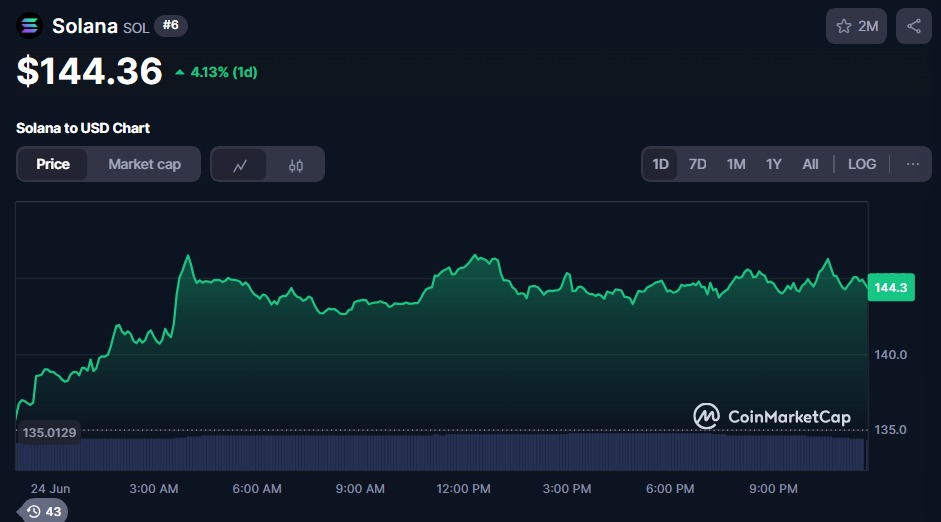The width and height of the screenshot is (941, 522).
Task: Open the history badge showing 43
Action: tap(43, 511)
